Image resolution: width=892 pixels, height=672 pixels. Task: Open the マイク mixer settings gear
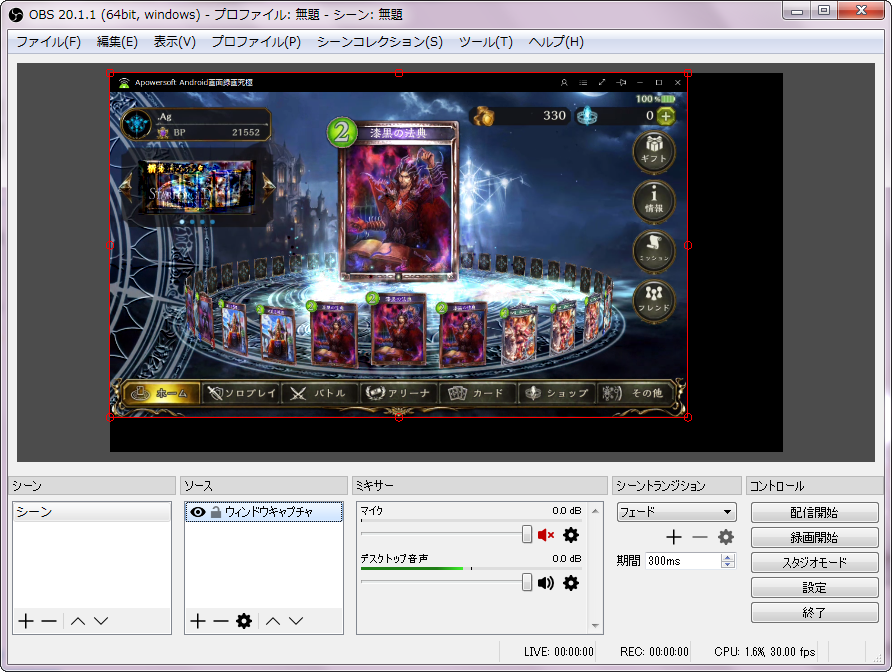(x=571, y=535)
